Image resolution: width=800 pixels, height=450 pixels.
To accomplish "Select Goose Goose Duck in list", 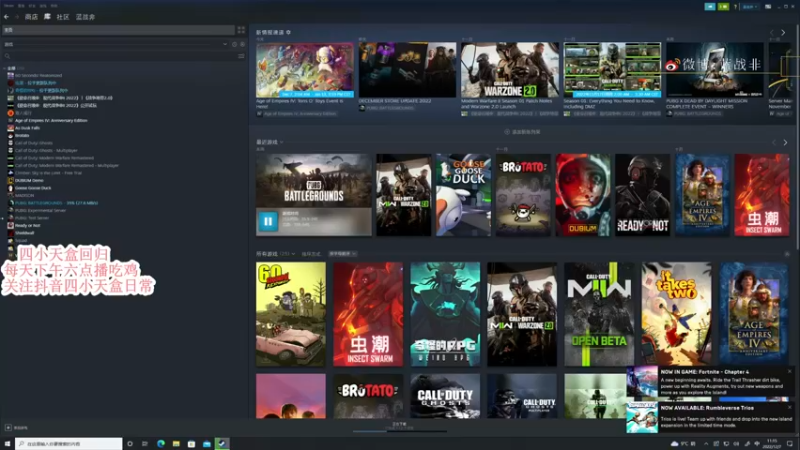I will [x=33, y=188].
